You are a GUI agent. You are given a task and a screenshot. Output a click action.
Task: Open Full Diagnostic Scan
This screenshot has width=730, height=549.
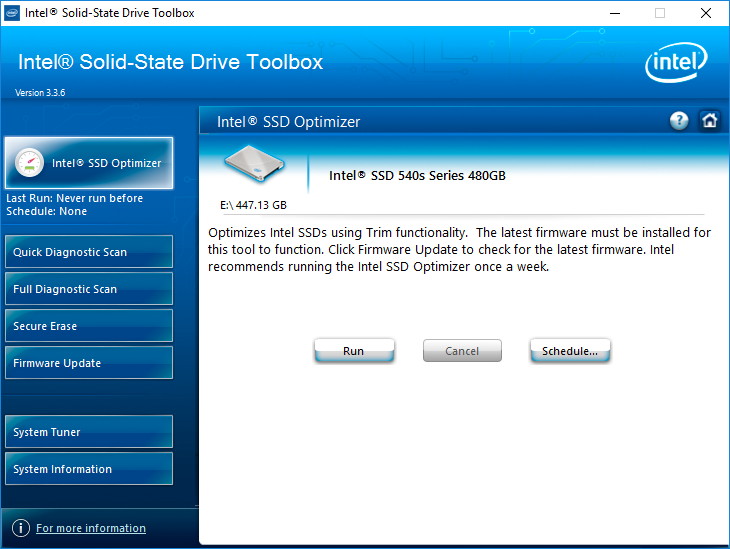click(89, 289)
